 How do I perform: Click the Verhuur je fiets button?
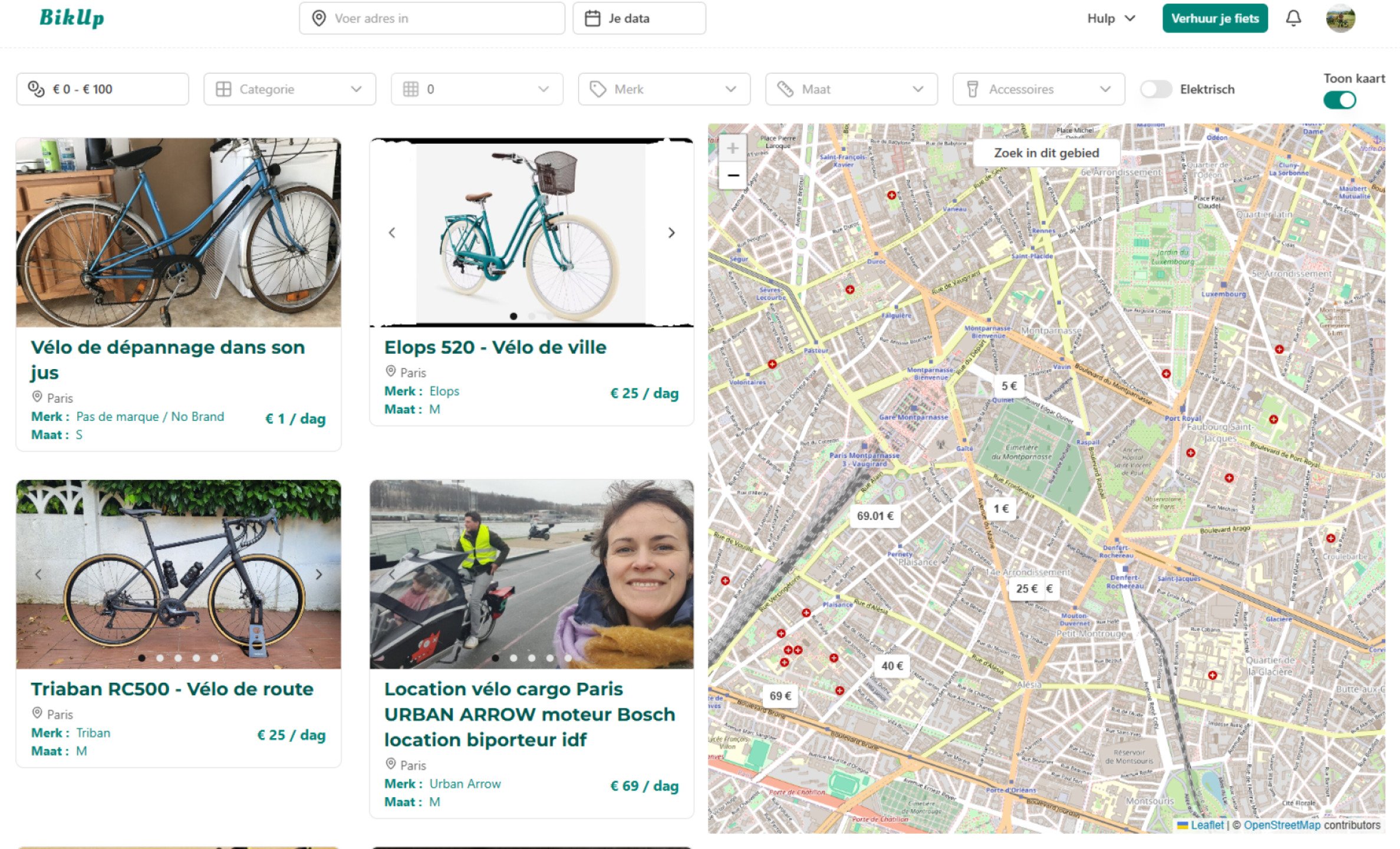coord(1214,18)
